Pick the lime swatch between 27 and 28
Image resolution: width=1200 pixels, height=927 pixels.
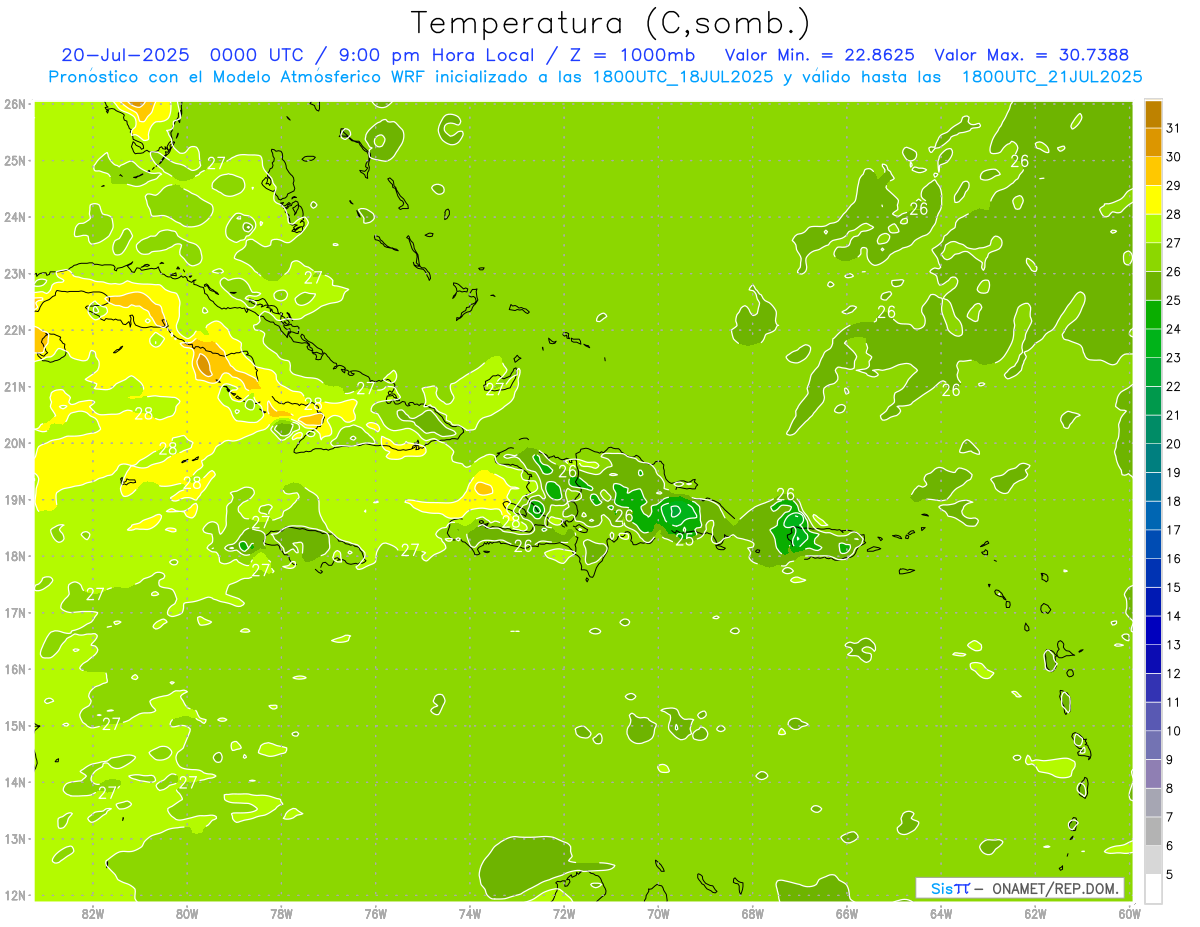(1153, 228)
